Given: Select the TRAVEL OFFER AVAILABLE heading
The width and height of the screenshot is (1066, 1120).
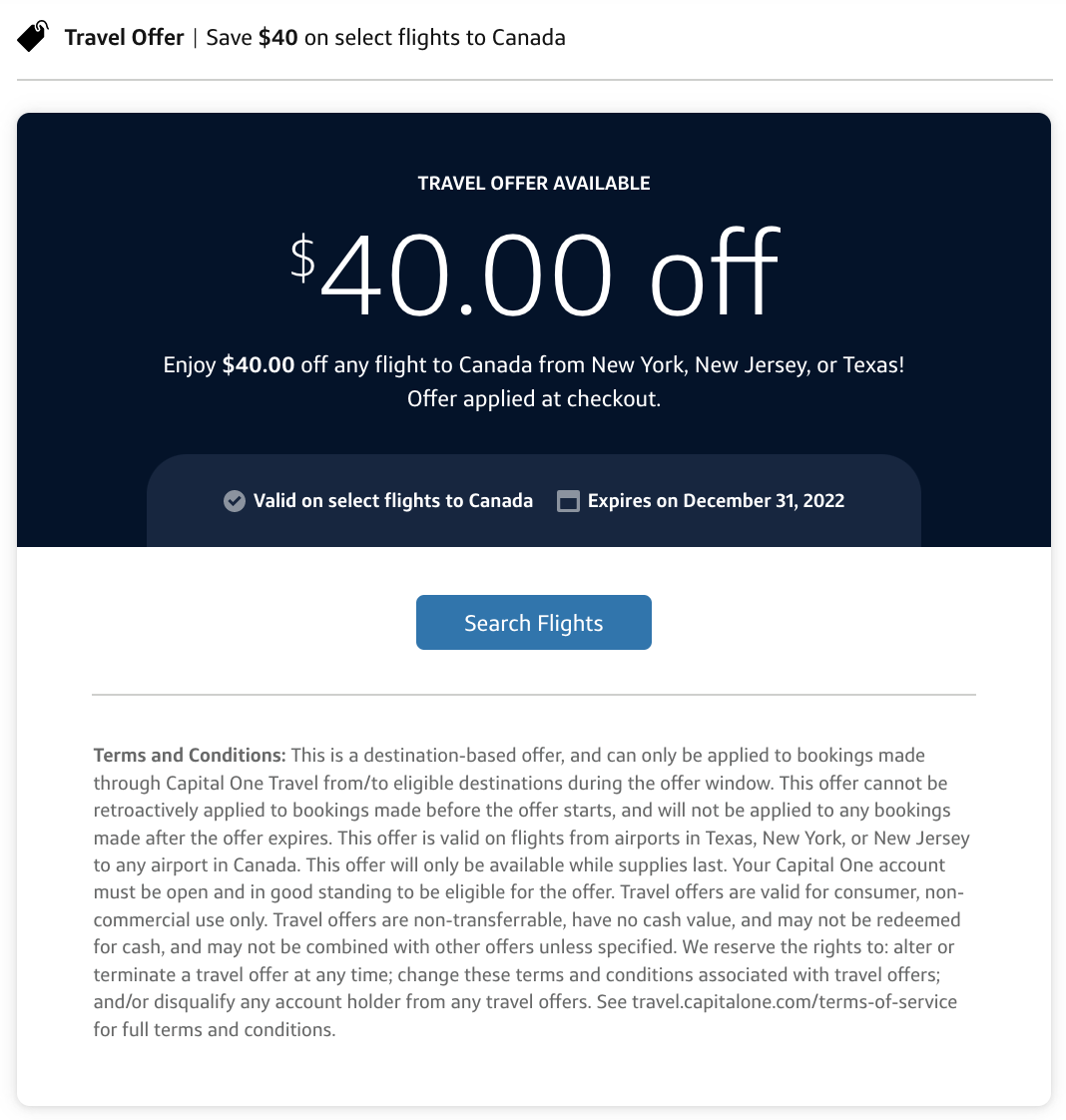Looking at the screenshot, I should pyautogui.click(x=533, y=183).
